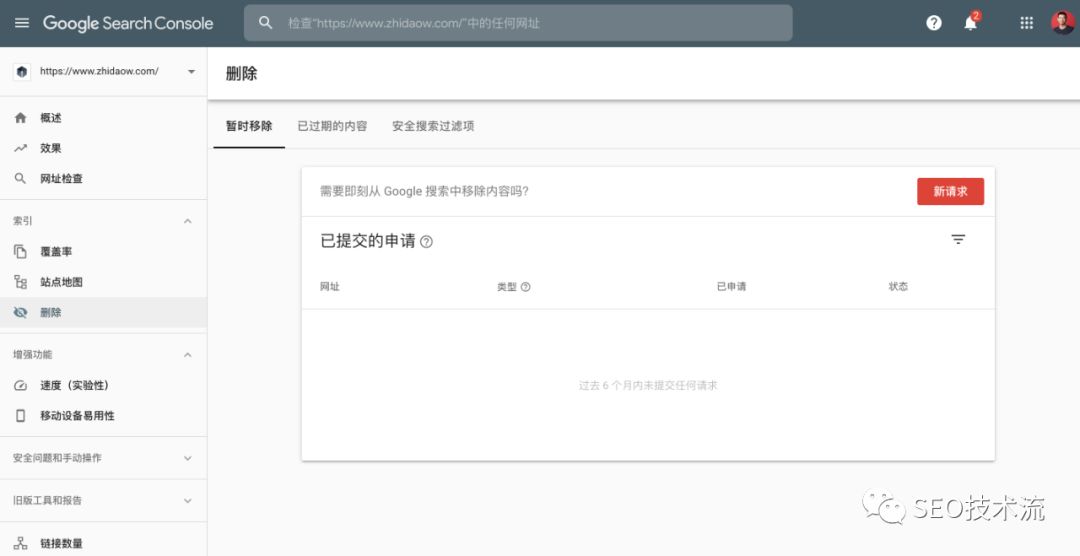Screen dimensions: 1080x556
Task: Click help icon next to 已提交的申请
Action: [427, 242]
